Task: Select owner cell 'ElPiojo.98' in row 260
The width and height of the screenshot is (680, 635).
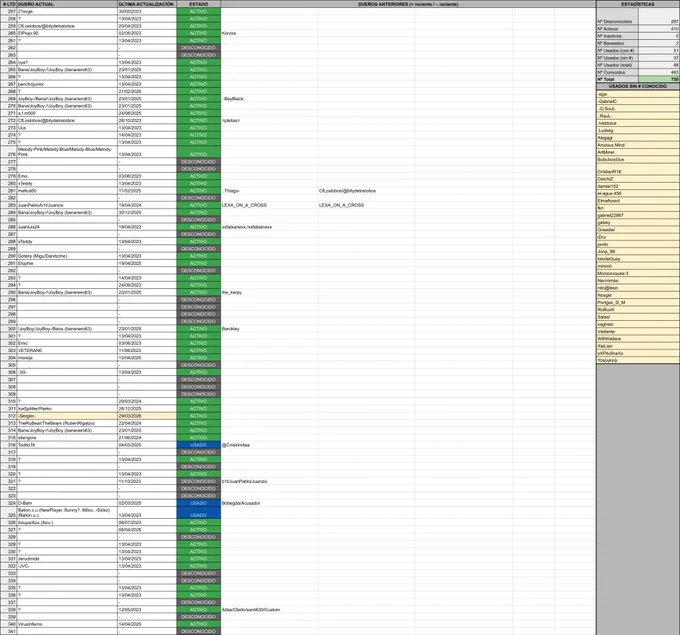Action: (67, 33)
